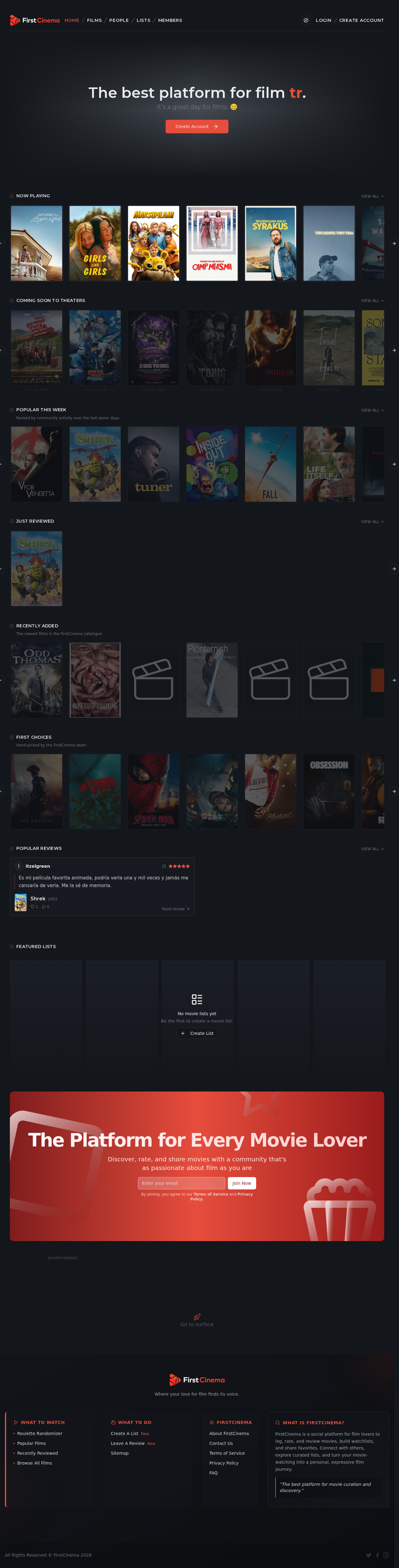Click the red Create Account hero button
399x1568 pixels.
point(197,127)
